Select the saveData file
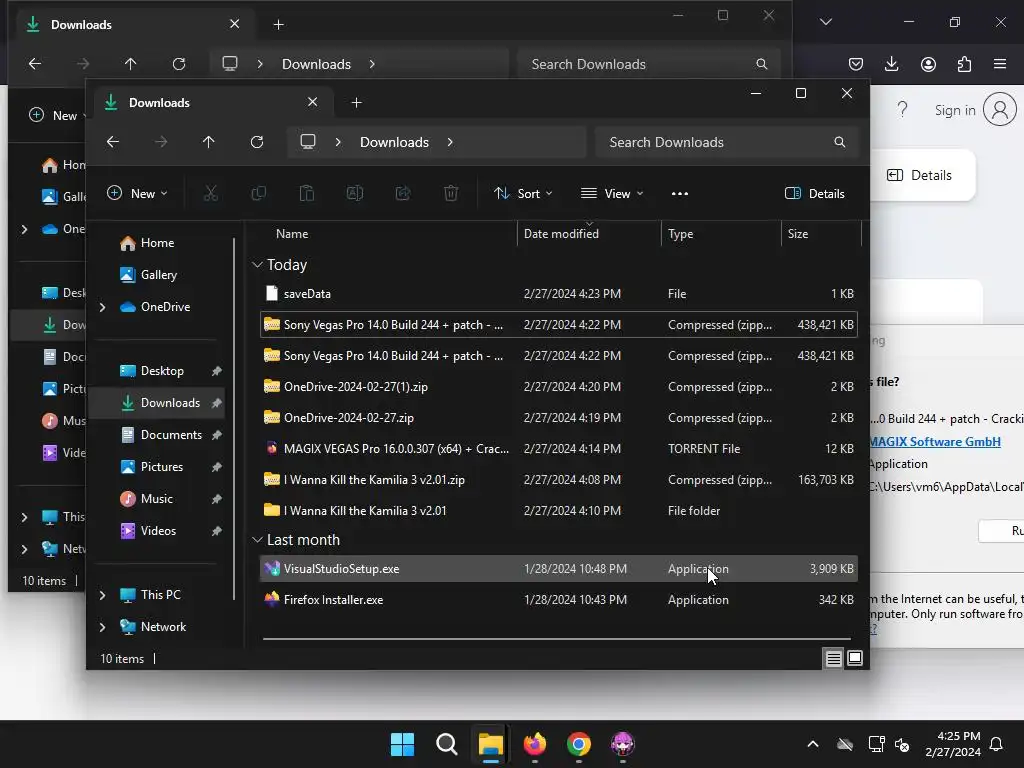The image size is (1024, 768). pos(558,294)
